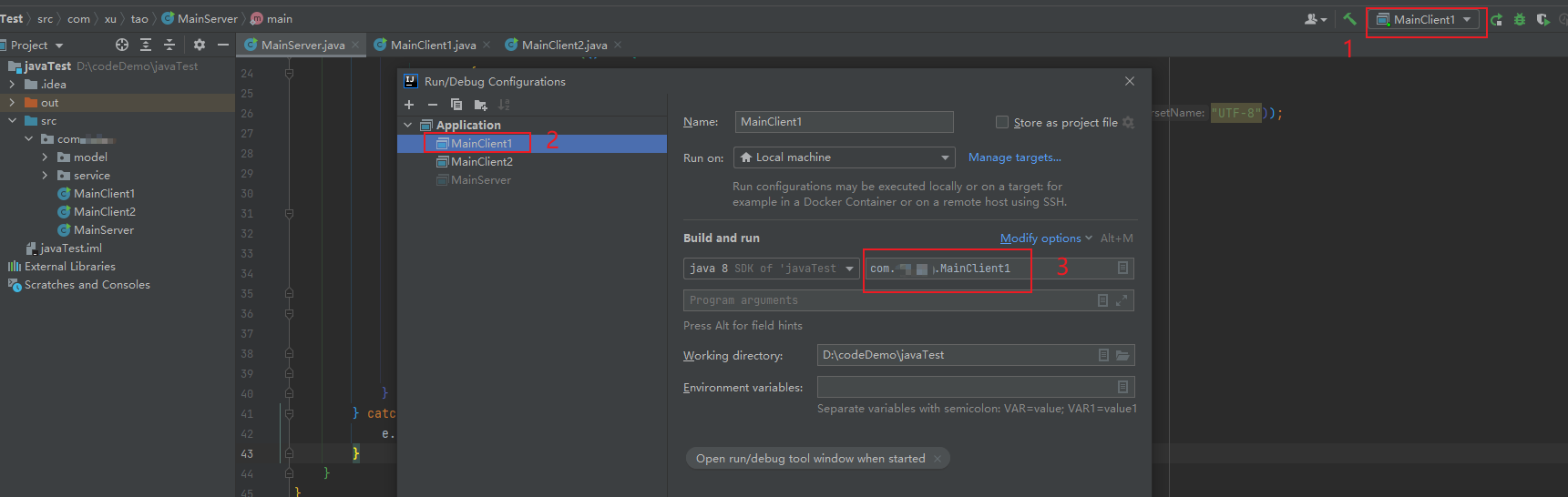Remove configuration with minus icon in dialog

click(433, 105)
